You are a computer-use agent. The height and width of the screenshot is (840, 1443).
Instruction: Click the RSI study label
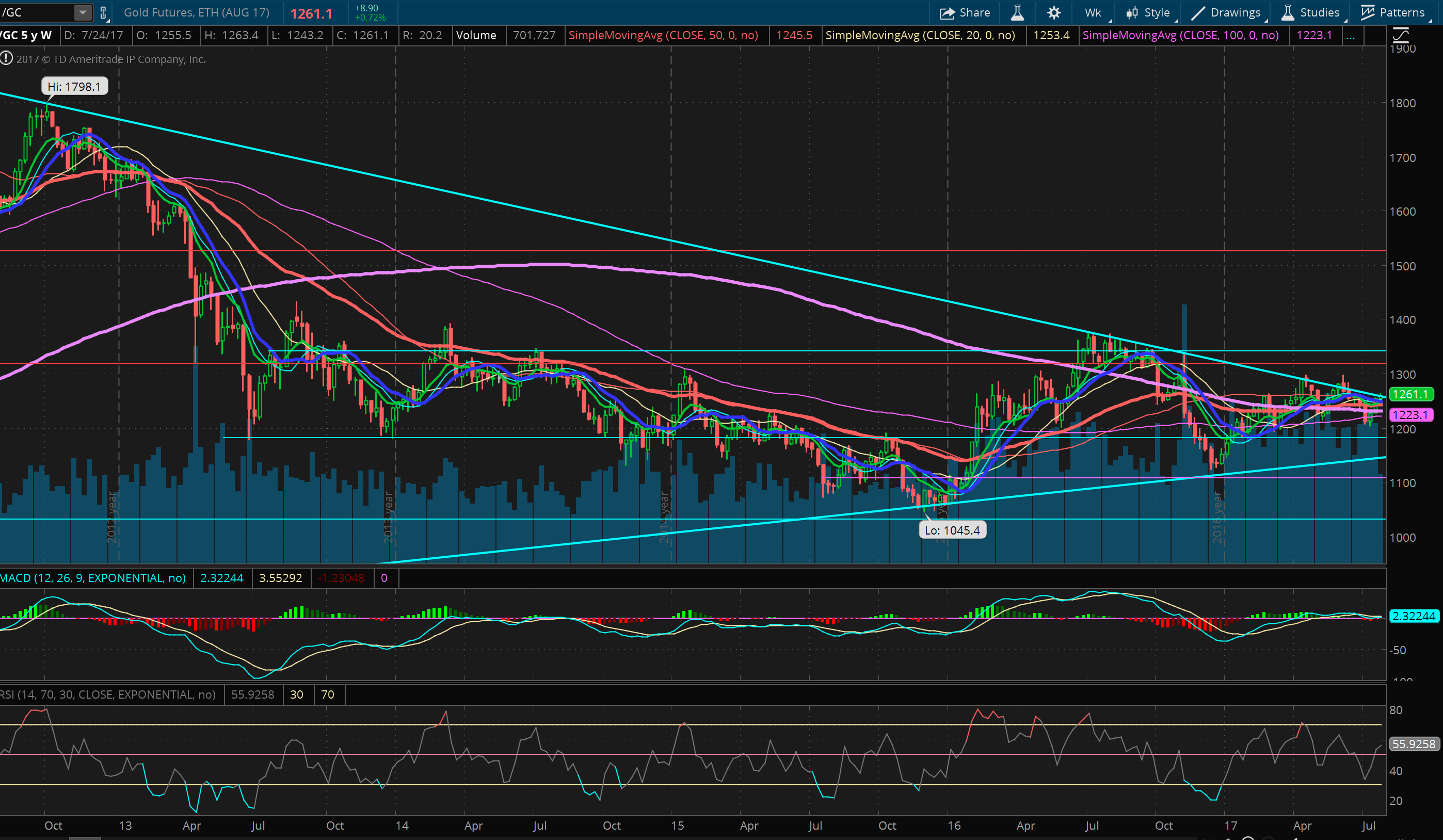[x=108, y=694]
